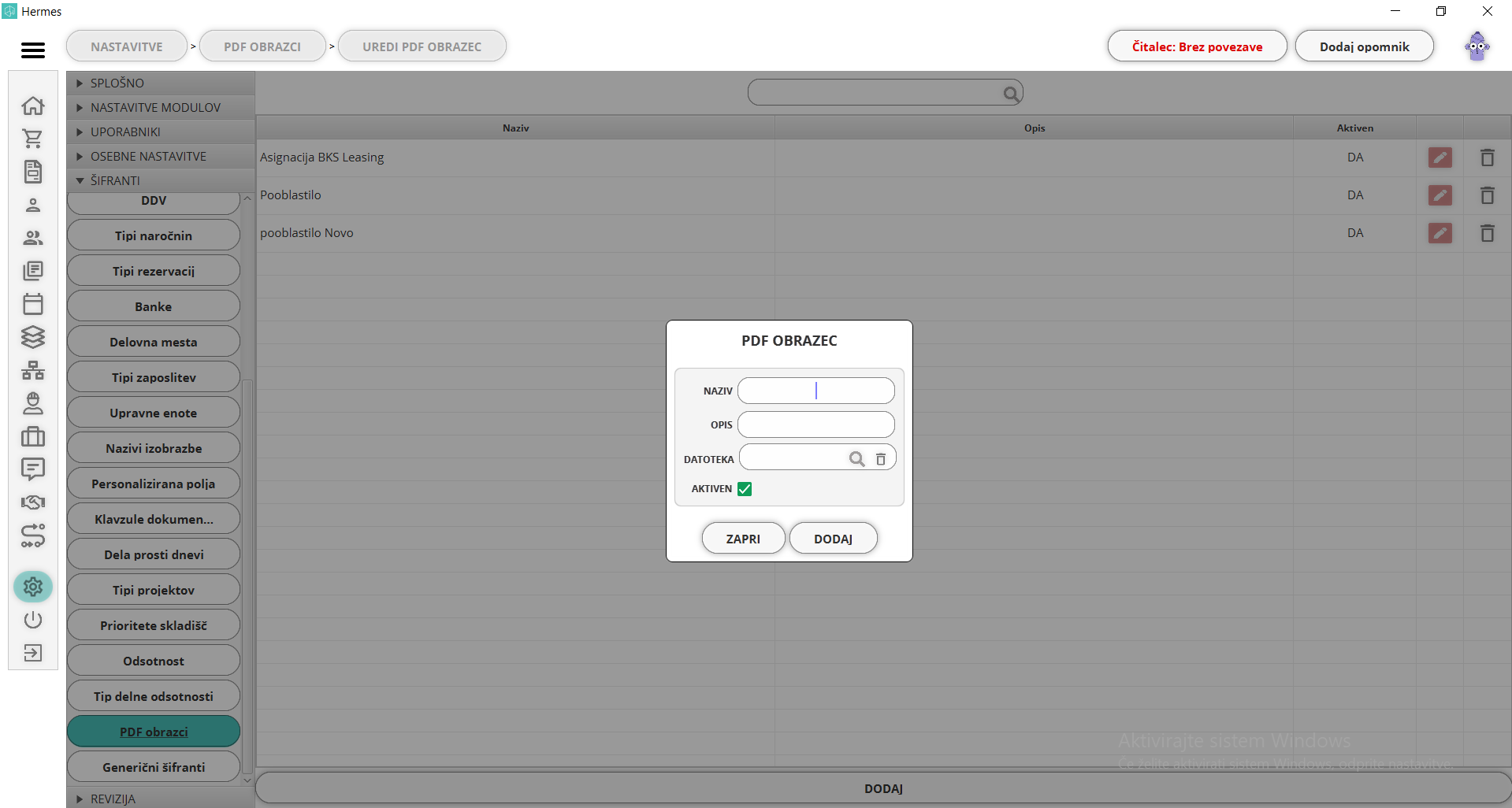Click ZAPRI to close the dialog
Viewport: 1512px width, 808px height.
pyautogui.click(x=743, y=539)
